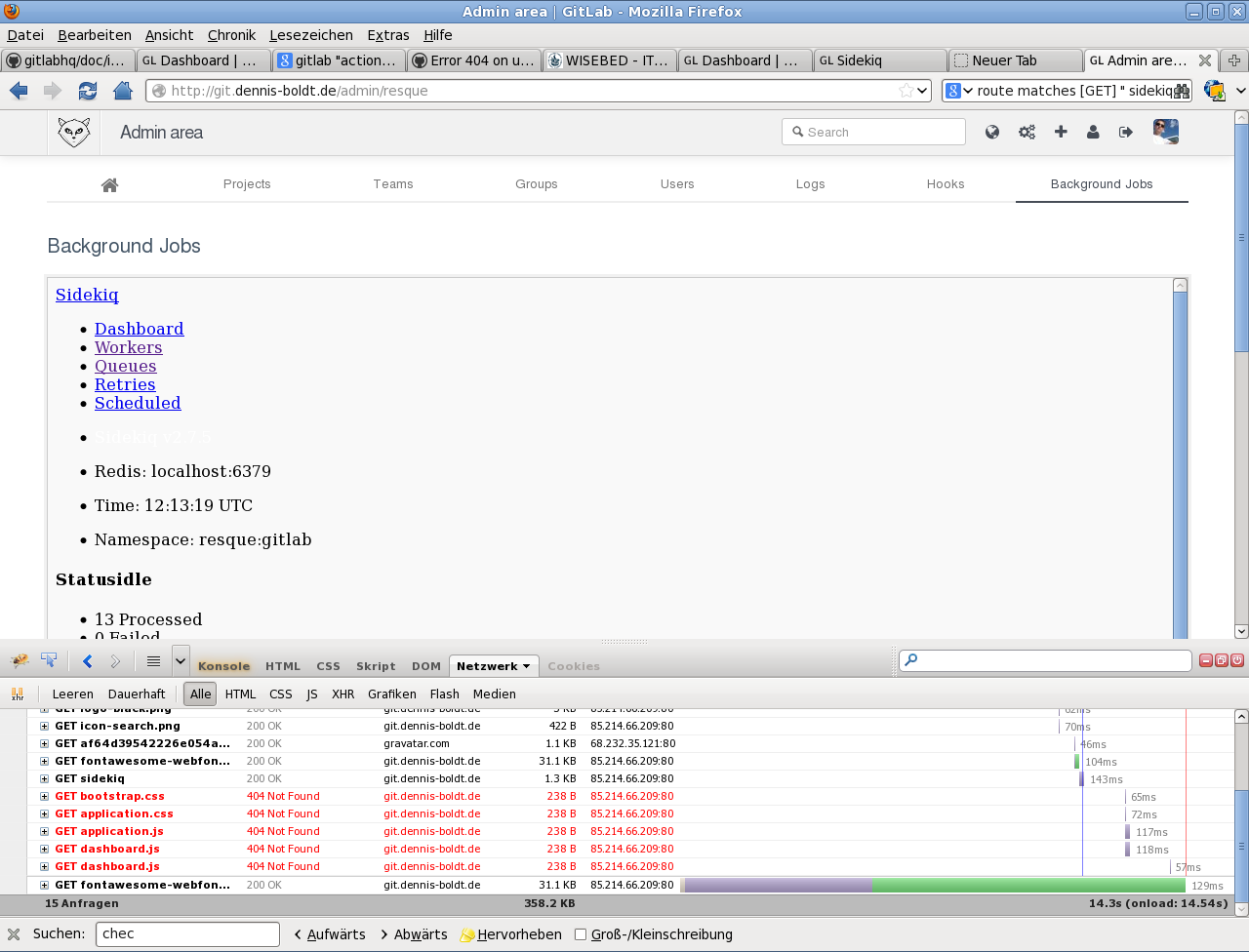Open the Lesezeichen menu

click(311, 35)
